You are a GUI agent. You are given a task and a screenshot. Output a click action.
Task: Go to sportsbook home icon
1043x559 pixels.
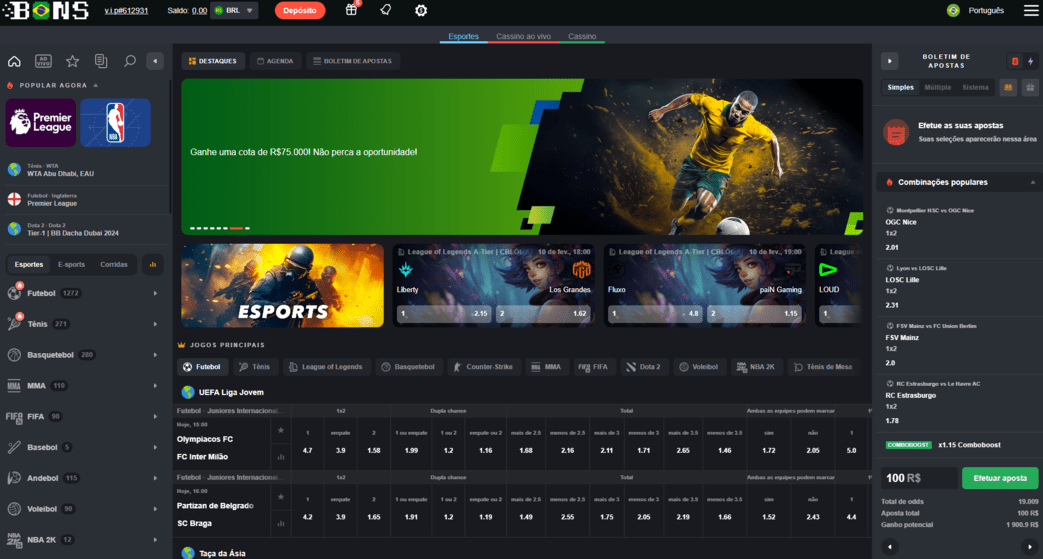14,61
